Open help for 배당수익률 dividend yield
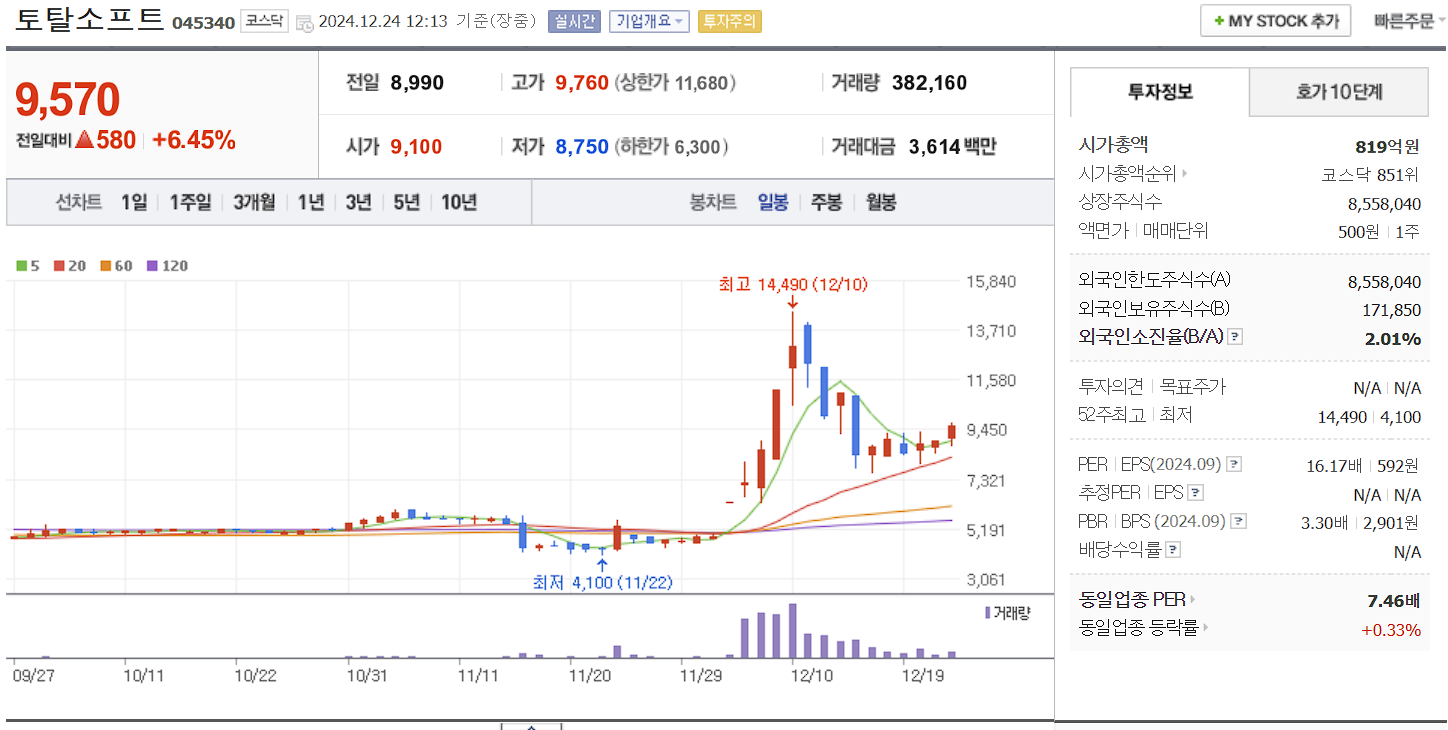The width and height of the screenshot is (1448, 730). (1172, 548)
